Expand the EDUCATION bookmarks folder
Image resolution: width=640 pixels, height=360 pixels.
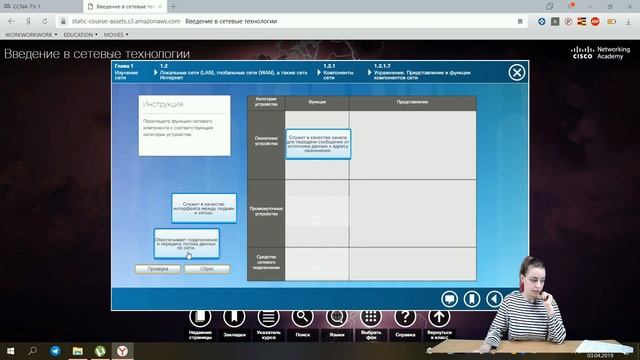80,35
